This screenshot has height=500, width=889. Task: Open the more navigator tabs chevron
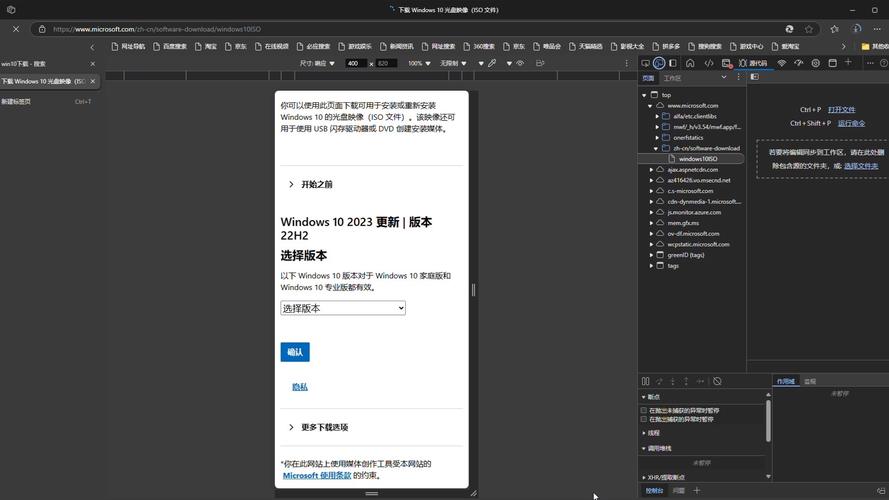tap(723, 77)
